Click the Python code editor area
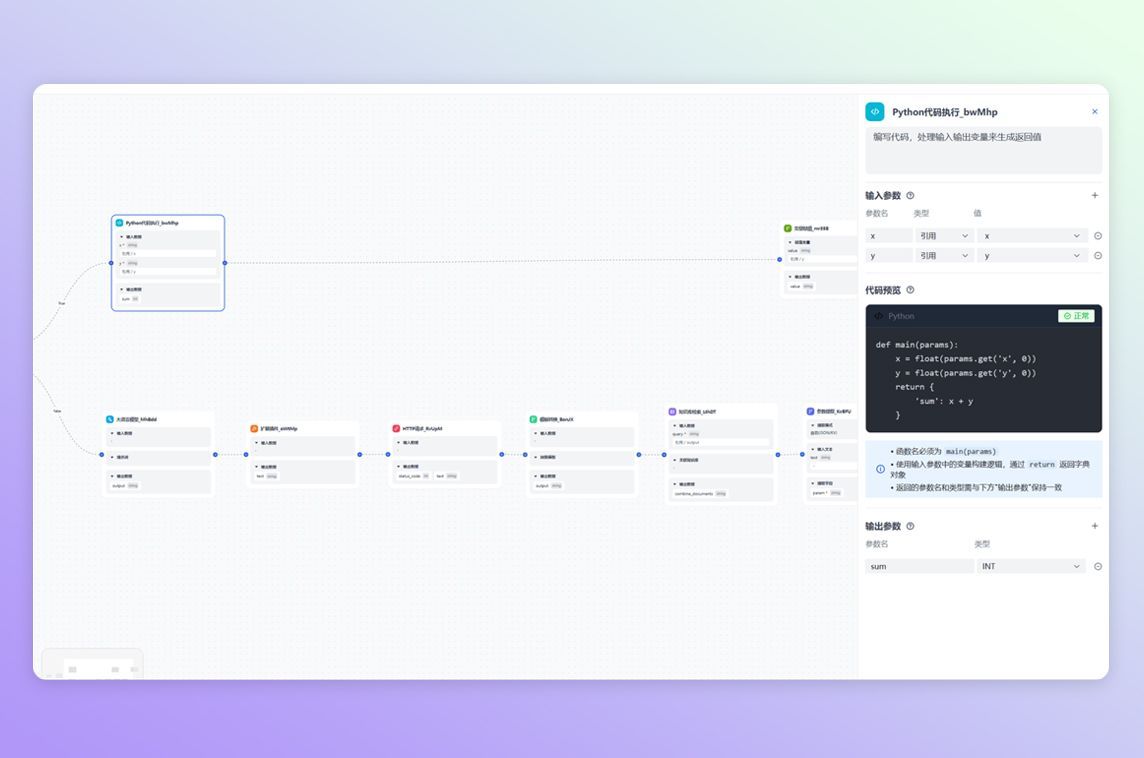1144x758 pixels. pyautogui.click(x=983, y=379)
